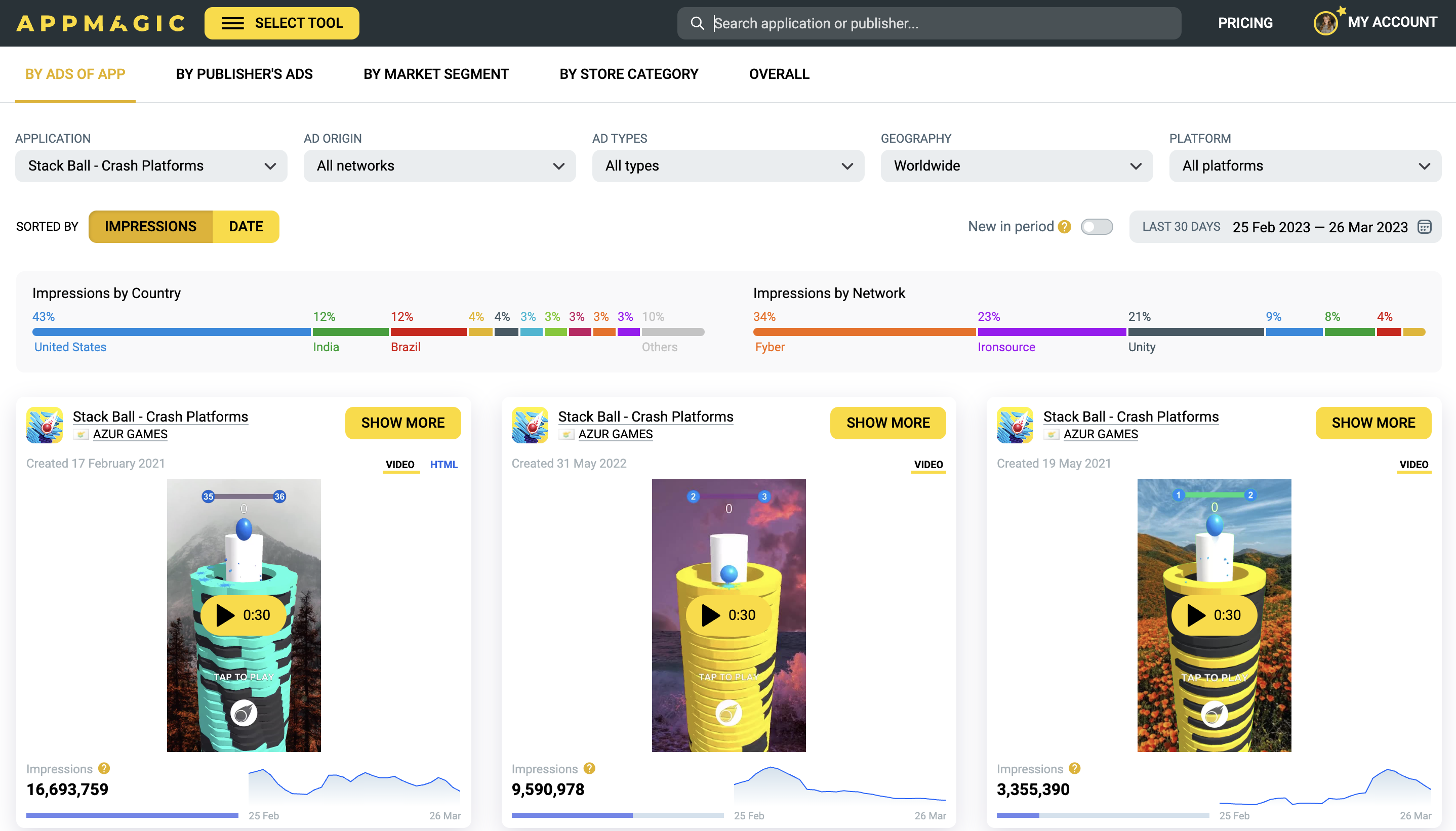Open the Ad Origin networks dropdown
Viewport: 1456px width, 831px height.
coord(439,166)
